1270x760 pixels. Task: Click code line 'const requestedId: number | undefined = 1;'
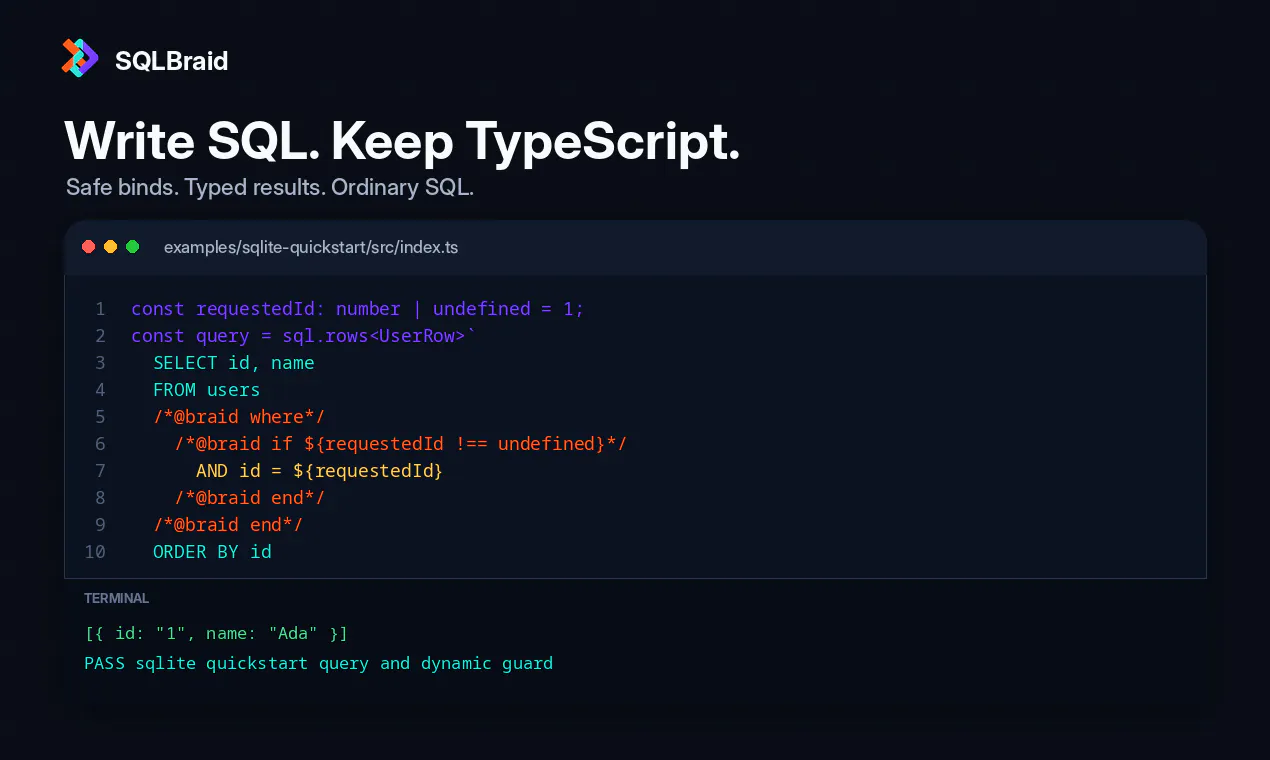pos(358,309)
